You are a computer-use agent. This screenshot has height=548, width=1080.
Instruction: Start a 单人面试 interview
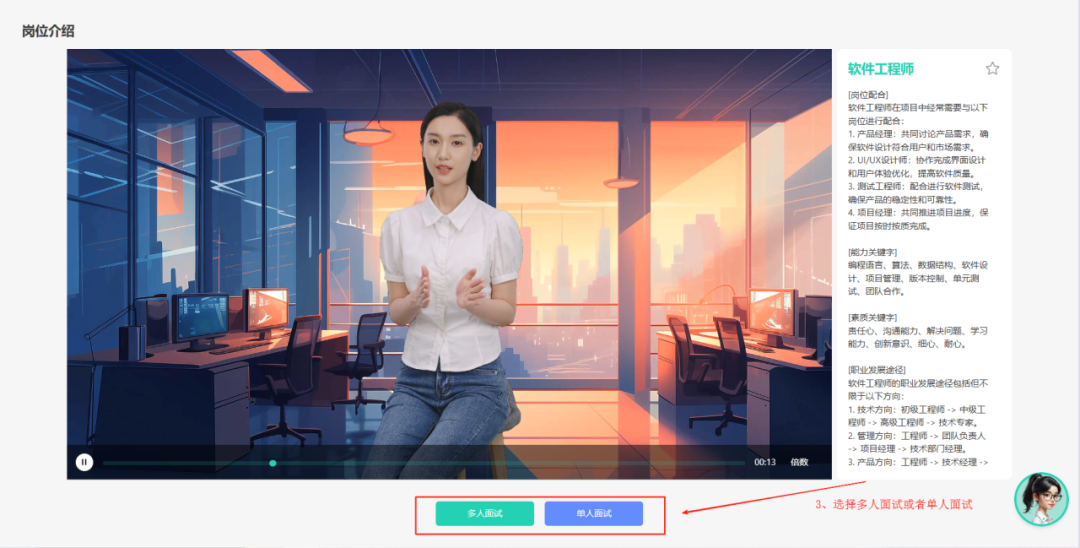(x=593, y=514)
